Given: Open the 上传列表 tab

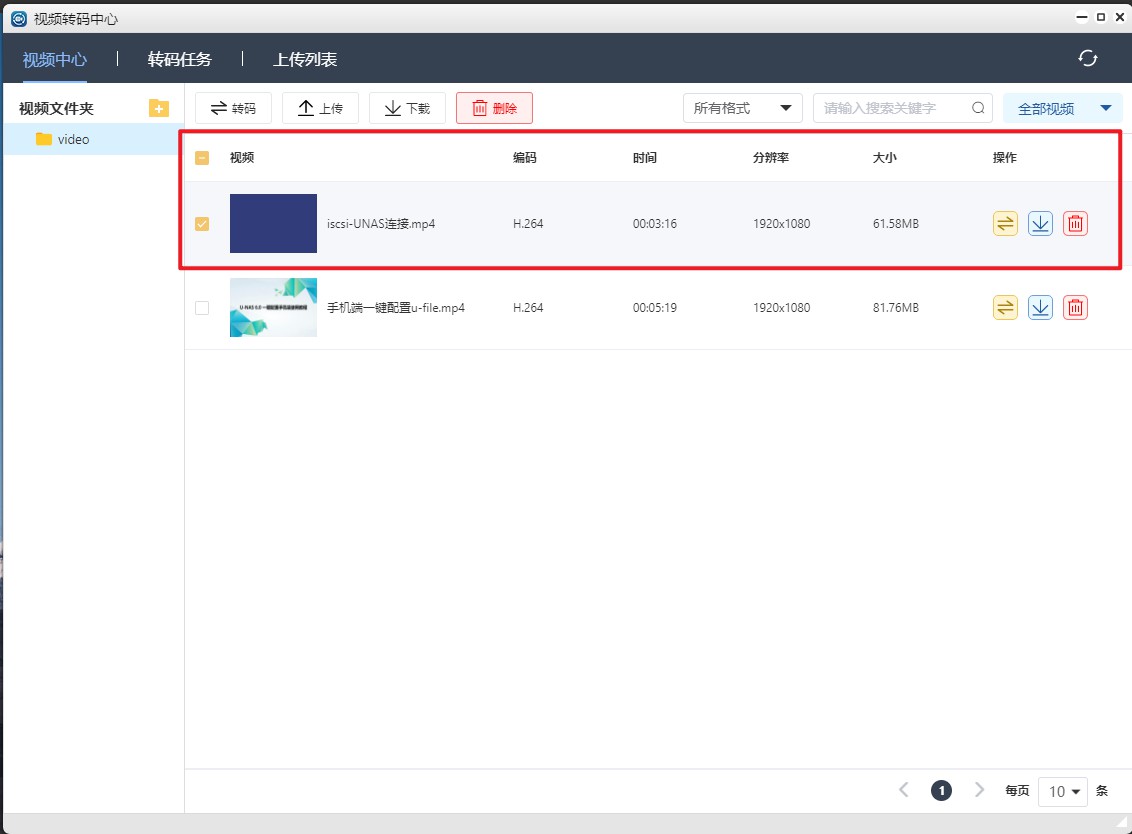Looking at the screenshot, I should tap(305, 59).
